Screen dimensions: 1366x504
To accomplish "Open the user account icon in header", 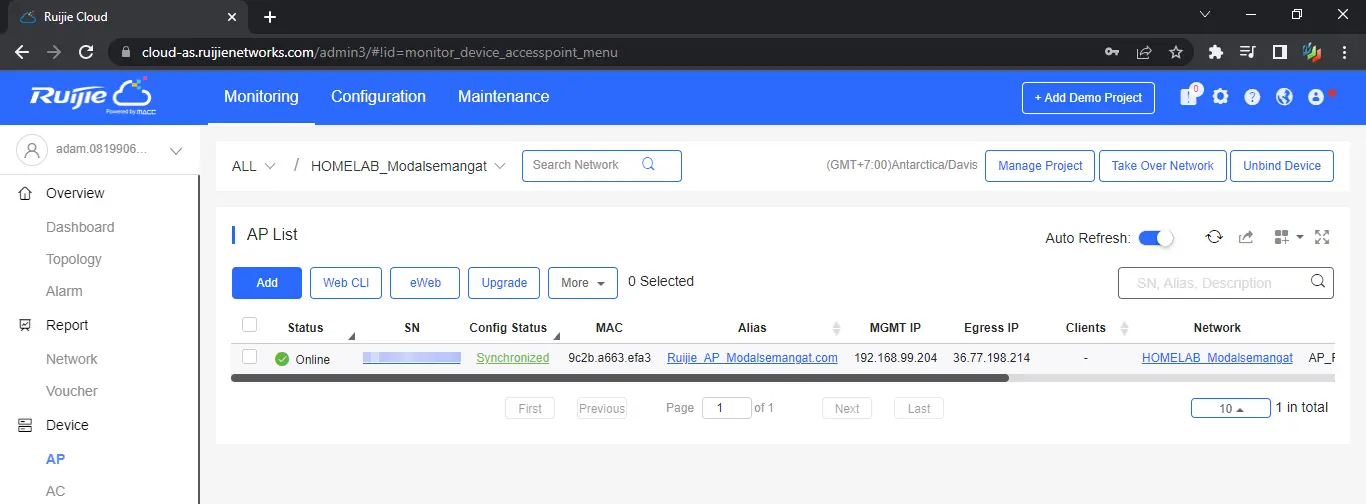I will (x=1316, y=97).
